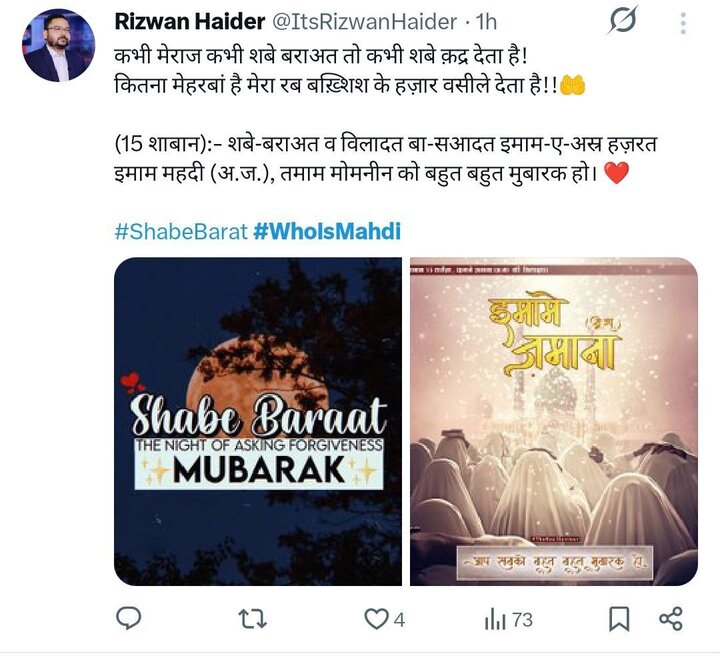Follow the #ShabeBarat hashtag
The width and height of the screenshot is (720, 656).
coord(181,231)
